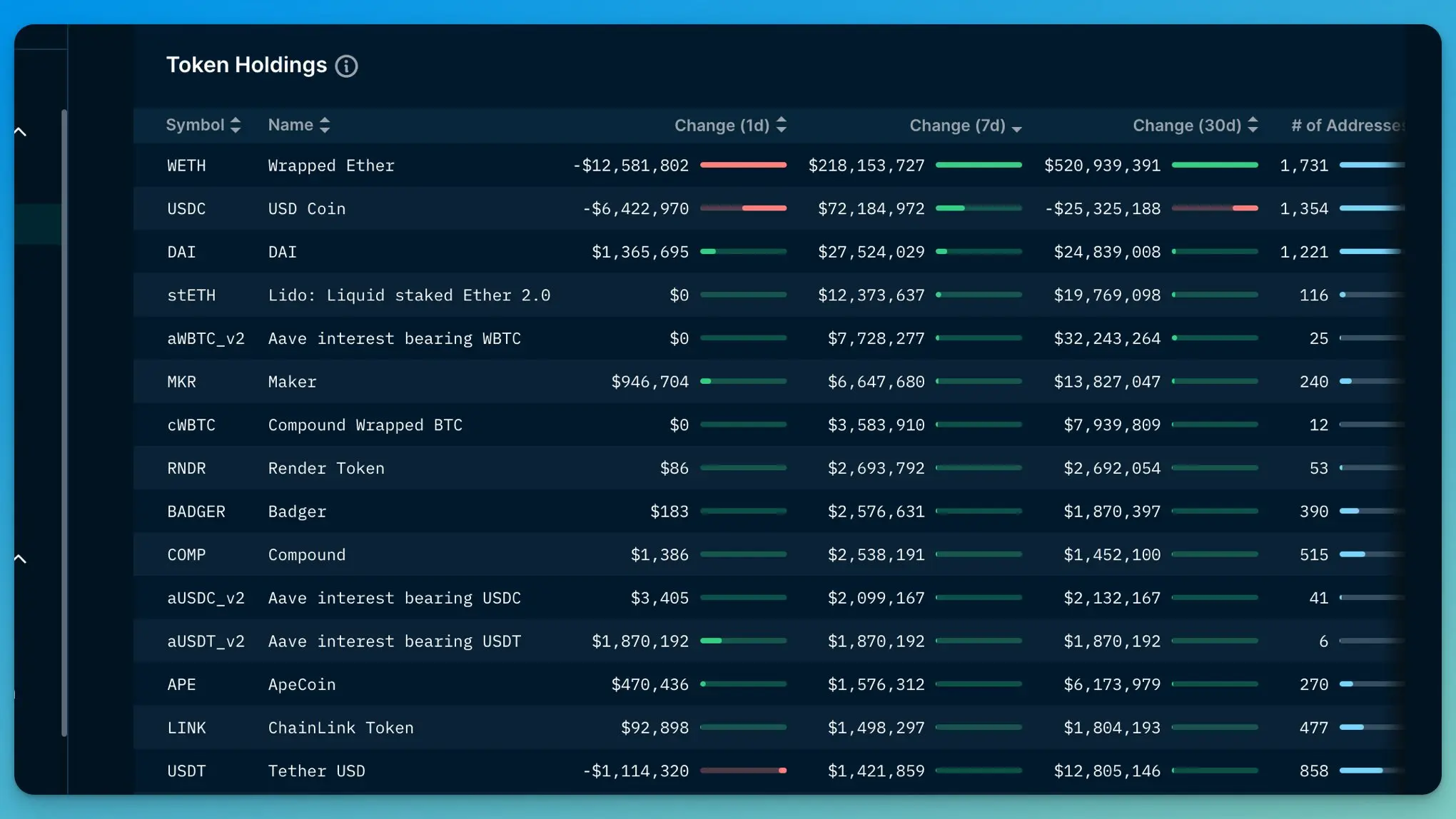The height and width of the screenshot is (819, 1456).
Task: Click DAI 7d change $27,524,029
Action: (x=871, y=253)
